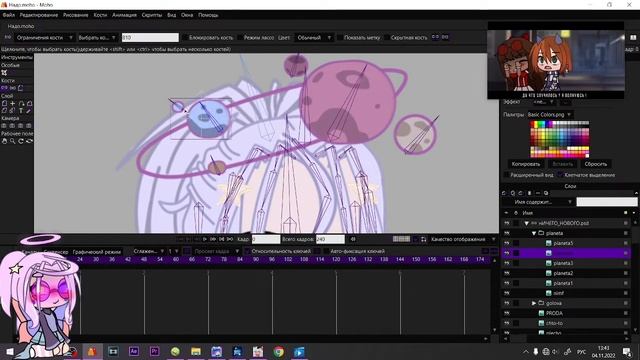Toggle the Скрытая кость checkbox
The width and height of the screenshot is (640, 360).
(387, 38)
